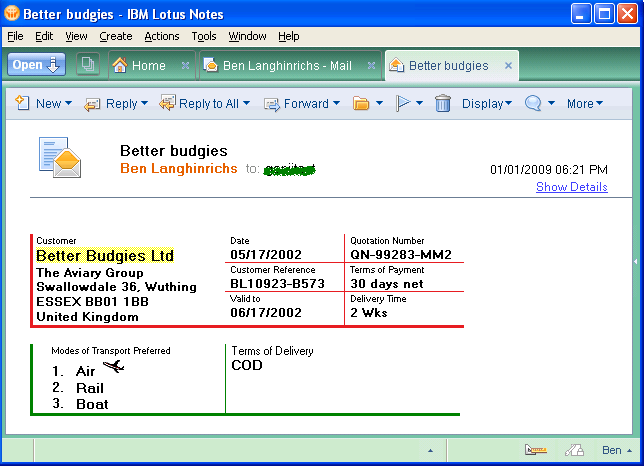Click the move to folder icon

(361, 103)
